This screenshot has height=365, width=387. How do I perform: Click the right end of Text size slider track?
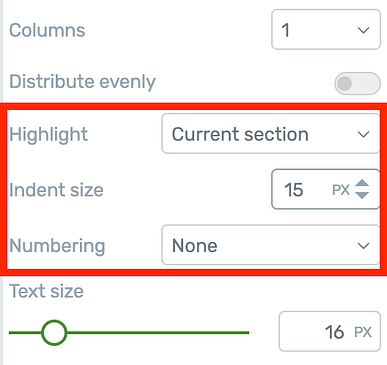pos(247,332)
